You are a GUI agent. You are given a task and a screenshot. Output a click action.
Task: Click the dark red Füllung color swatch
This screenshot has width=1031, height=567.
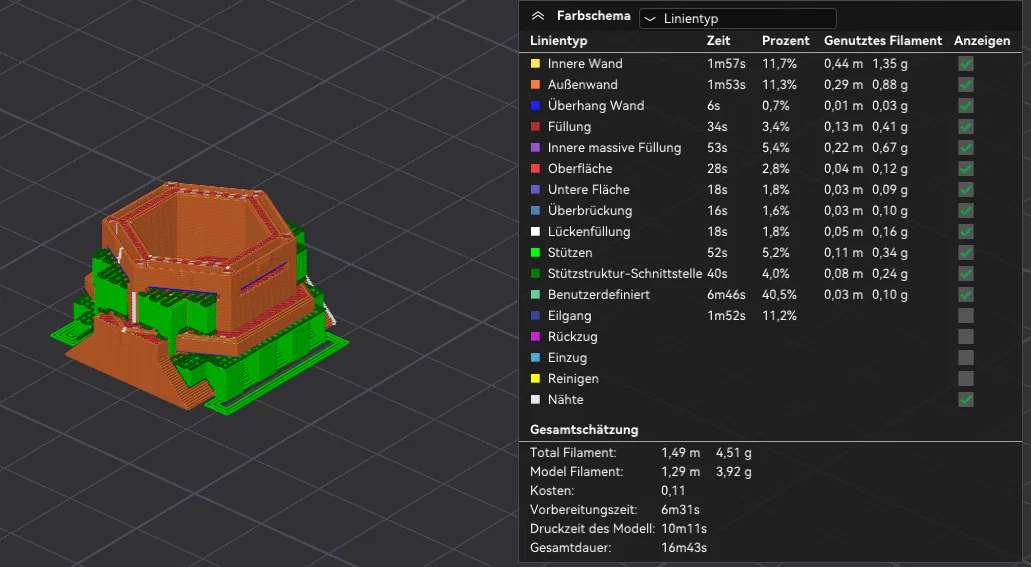[535, 127]
